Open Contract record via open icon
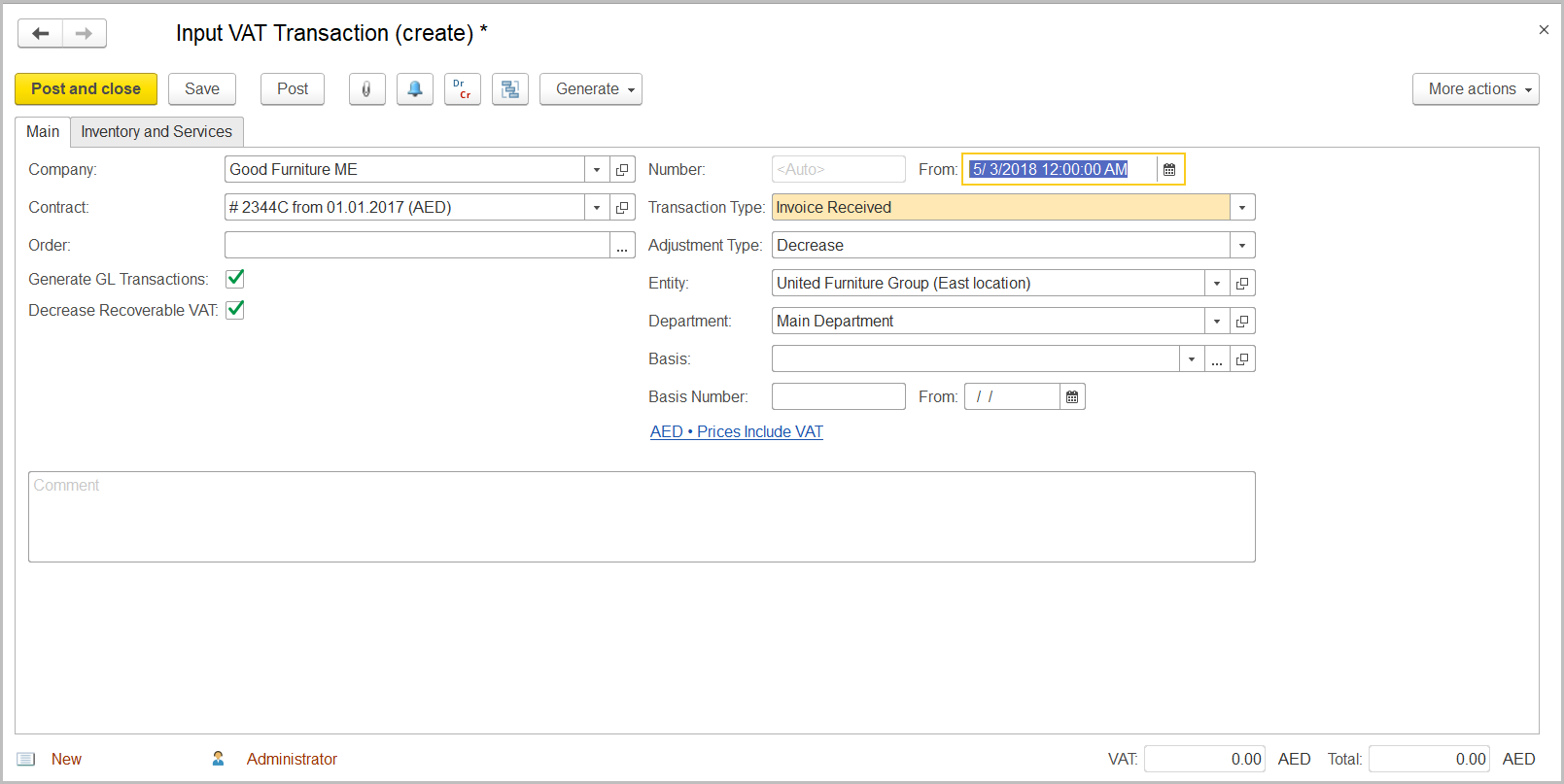 (622, 207)
